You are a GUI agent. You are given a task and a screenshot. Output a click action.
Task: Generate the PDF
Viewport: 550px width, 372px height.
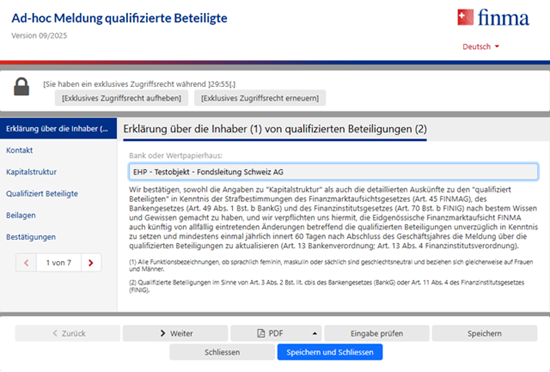(270, 333)
